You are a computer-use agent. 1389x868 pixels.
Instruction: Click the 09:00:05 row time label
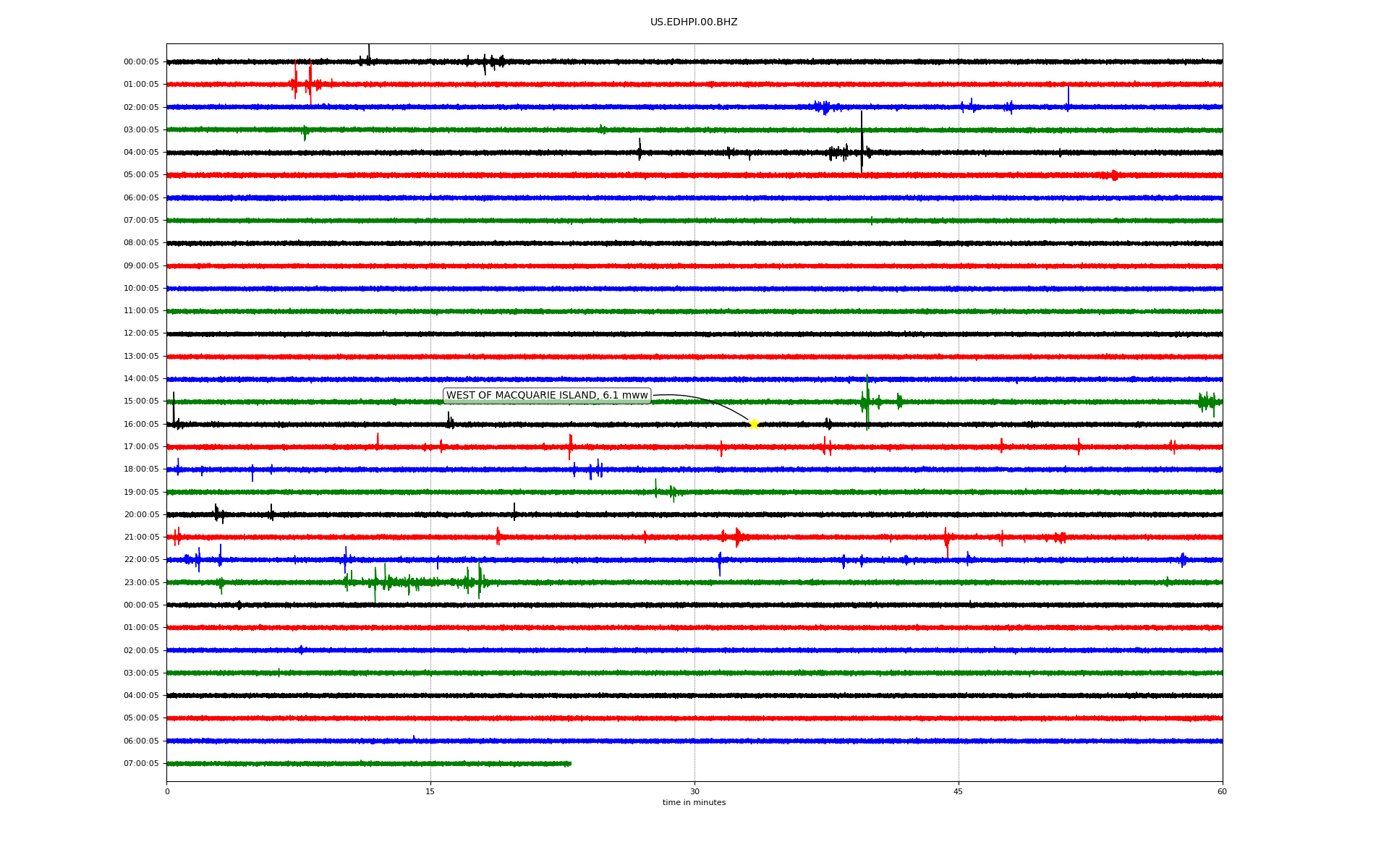tap(141, 265)
